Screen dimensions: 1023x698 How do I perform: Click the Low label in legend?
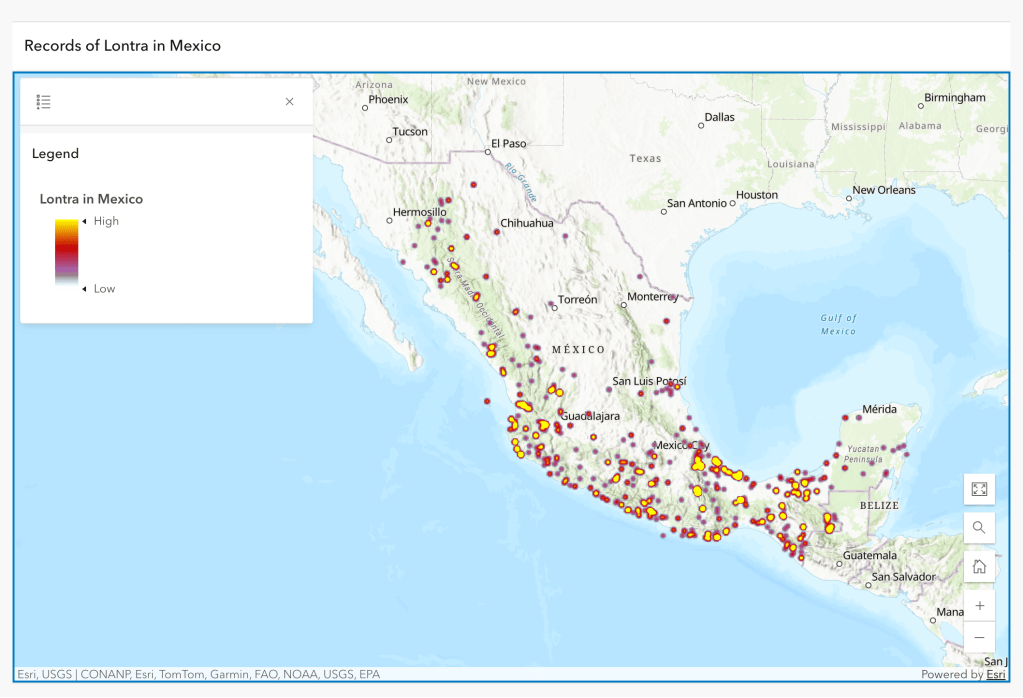pyautogui.click(x=104, y=289)
